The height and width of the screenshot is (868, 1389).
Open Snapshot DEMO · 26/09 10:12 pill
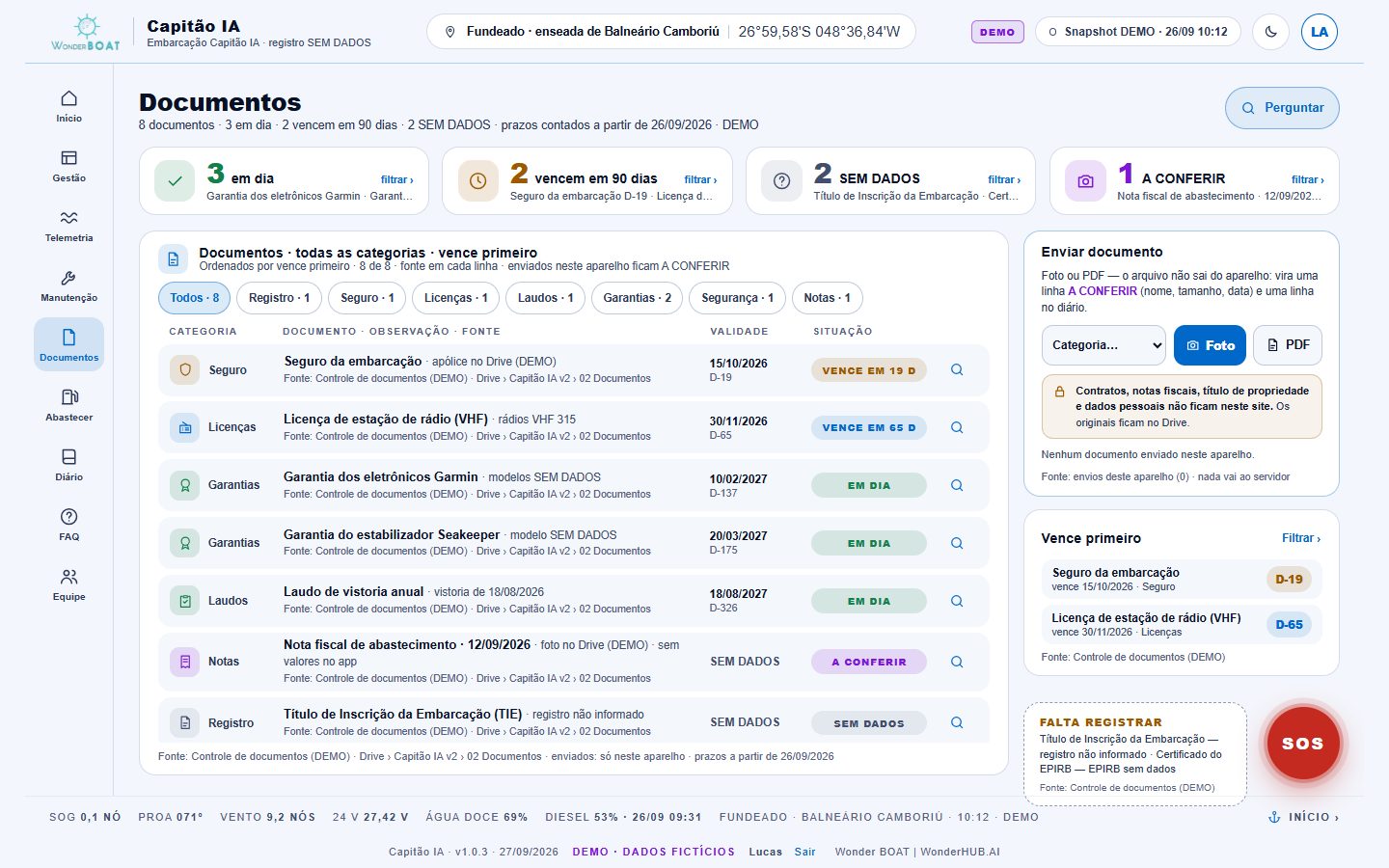point(1138,32)
